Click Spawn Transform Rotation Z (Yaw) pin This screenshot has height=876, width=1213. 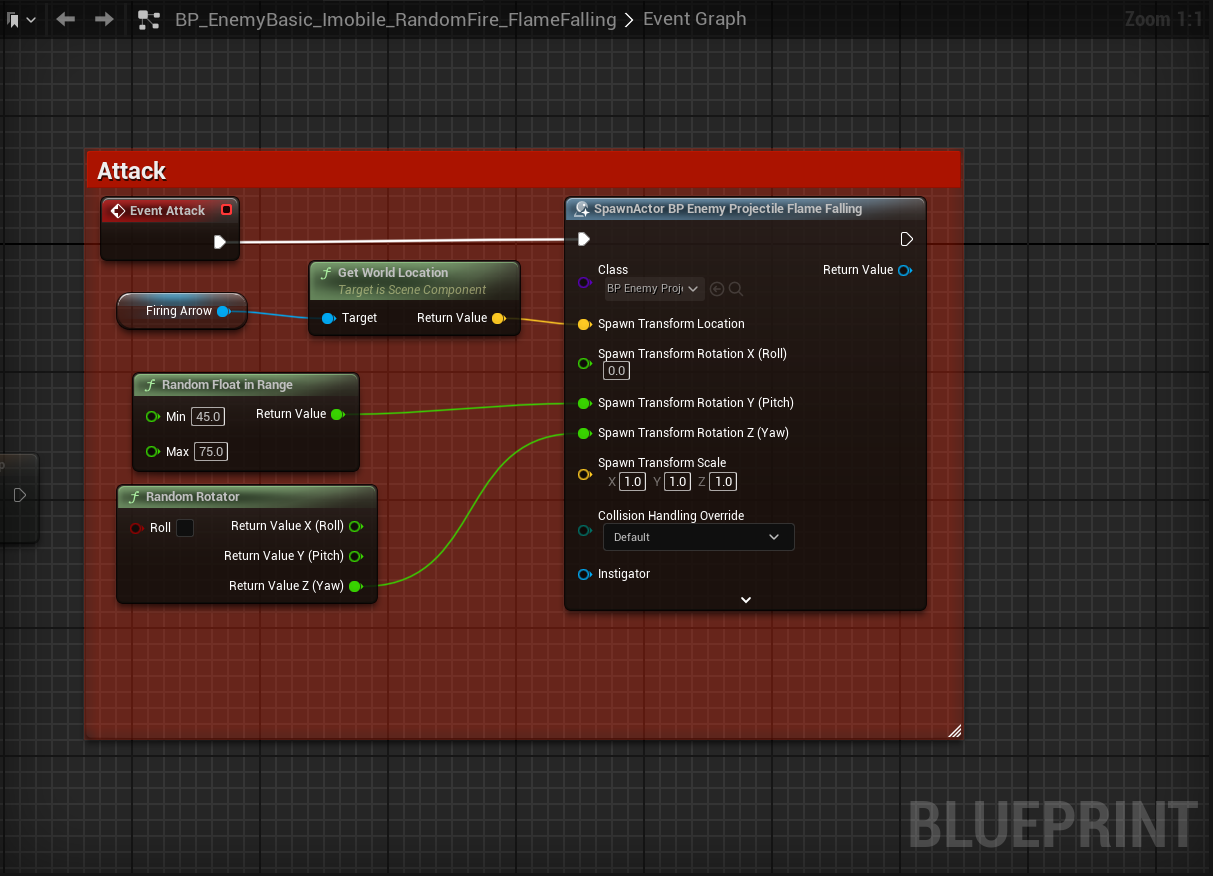(584, 433)
